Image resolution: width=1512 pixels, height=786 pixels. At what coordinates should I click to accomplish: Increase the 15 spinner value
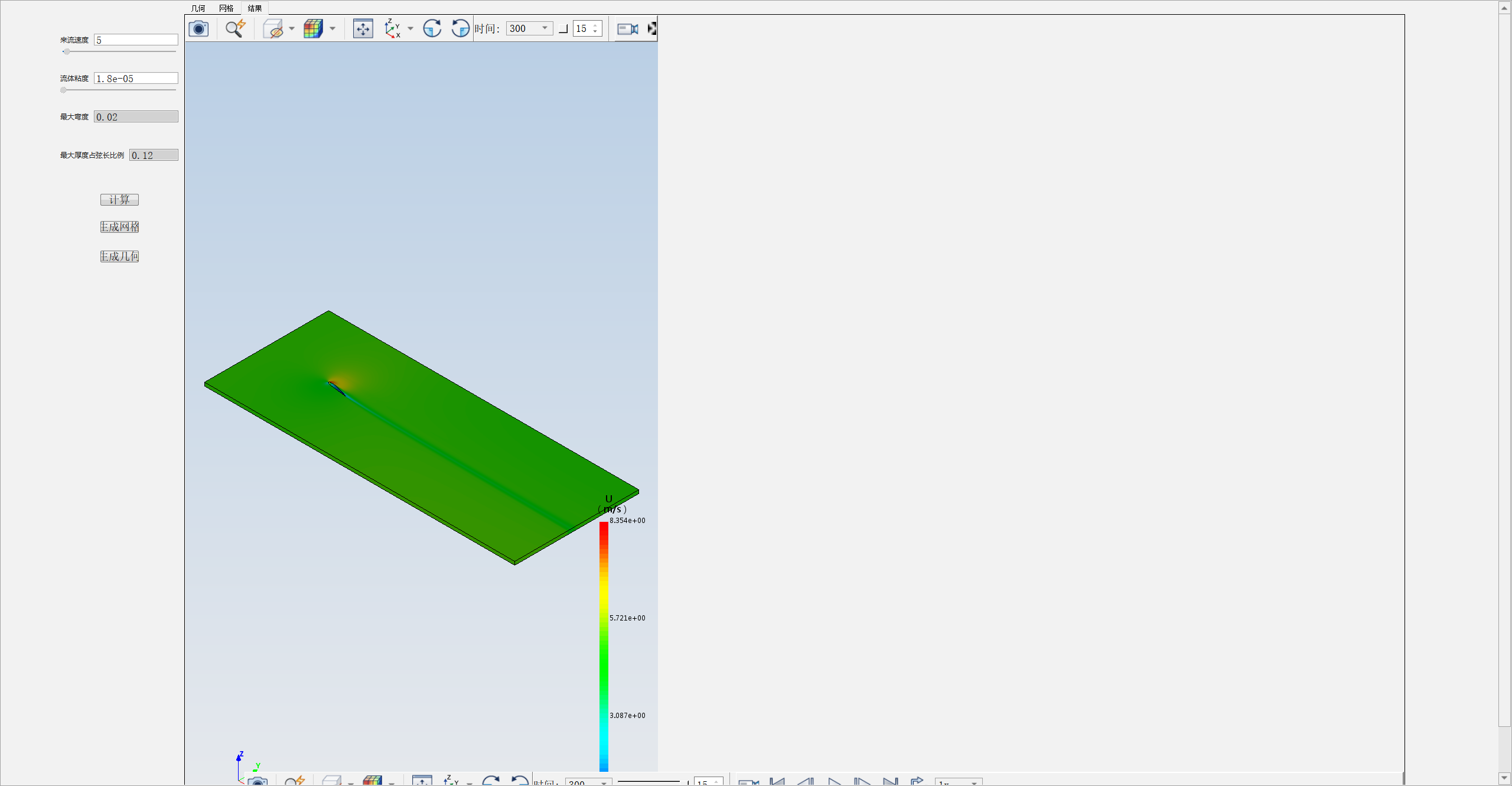pos(595,25)
